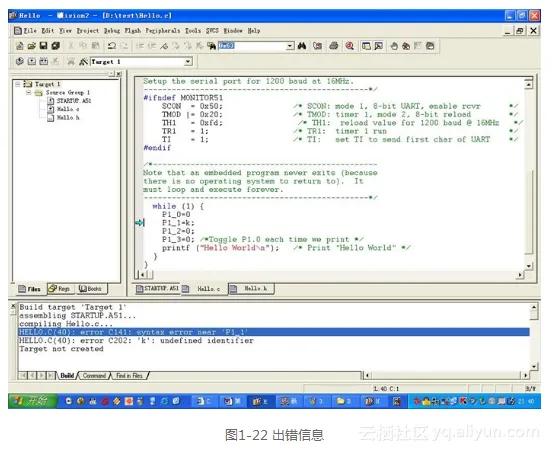Collapse the Source Group 1 tree node
Viewport: 550px width, 452px height.
(29, 93)
